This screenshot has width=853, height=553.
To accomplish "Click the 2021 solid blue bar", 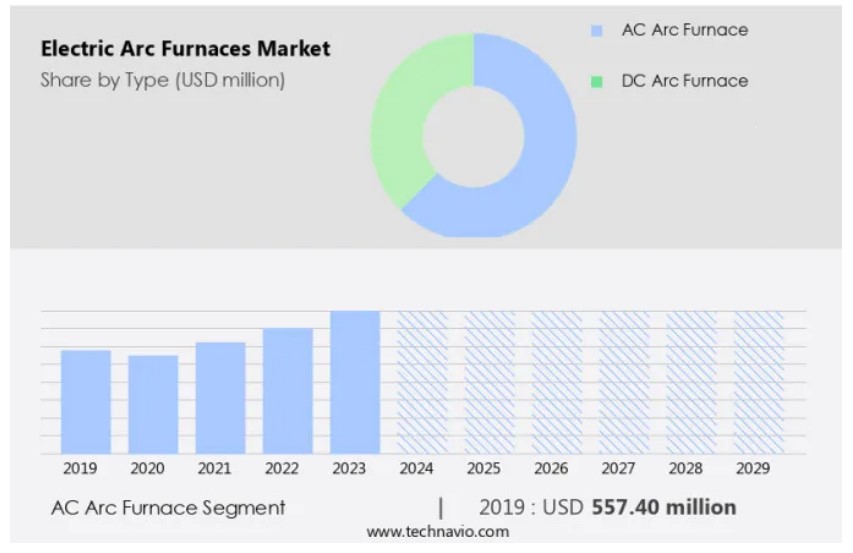I will [x=220, y=398].
